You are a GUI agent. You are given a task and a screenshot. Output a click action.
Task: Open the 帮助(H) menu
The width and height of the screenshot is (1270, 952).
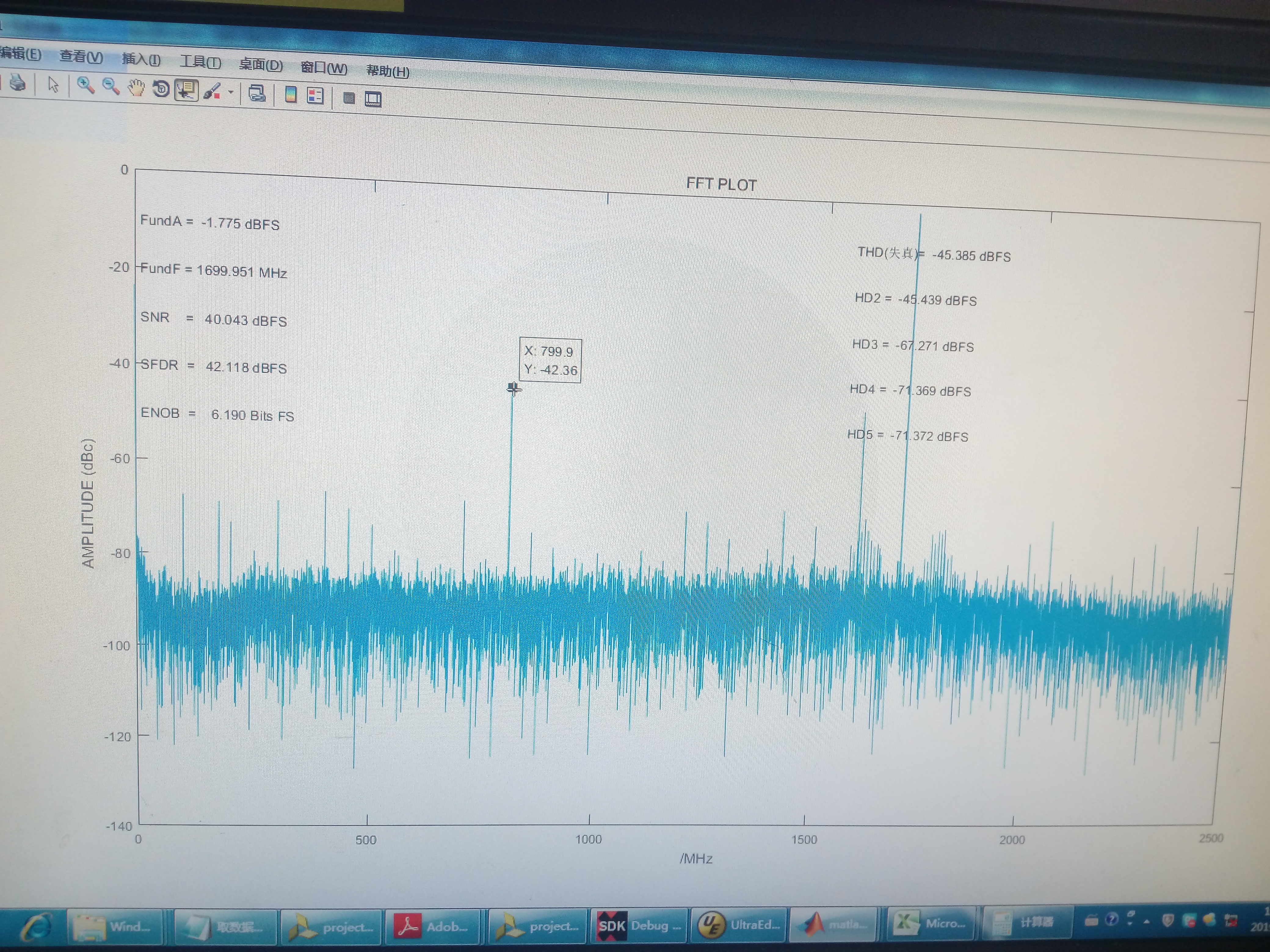388,71
